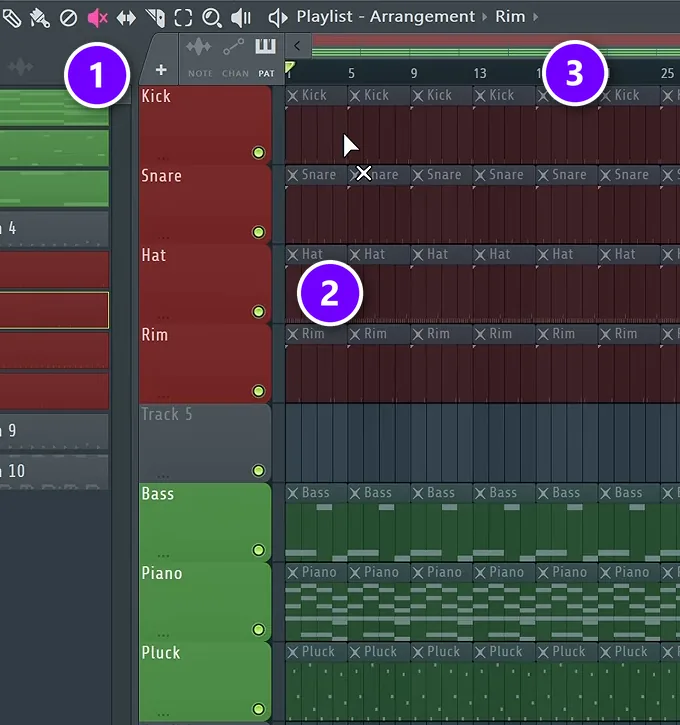The height and width of the screenshot is (725, 680).
Task: Open the clip menu of first Piano clip
Action: pyautogui.click(x=292, y=573)
